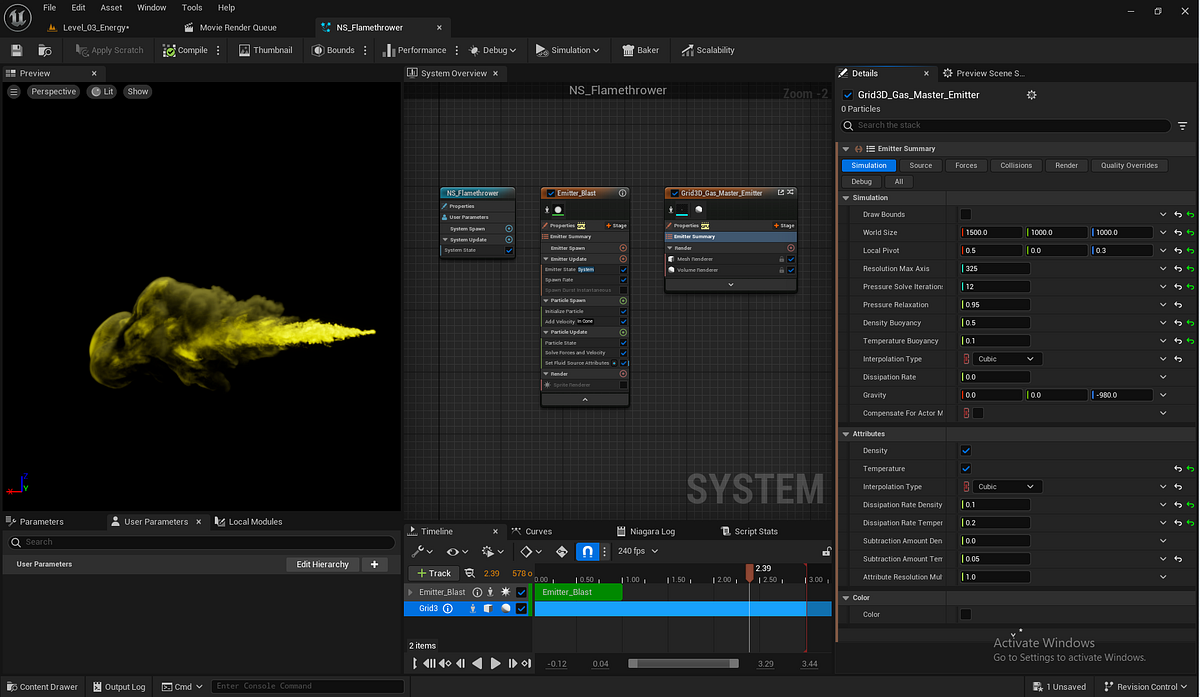Click the Play button in timeline controls
Image resolution: width=1200 pixels, height=697 pixels.
(x=495, y=663)
